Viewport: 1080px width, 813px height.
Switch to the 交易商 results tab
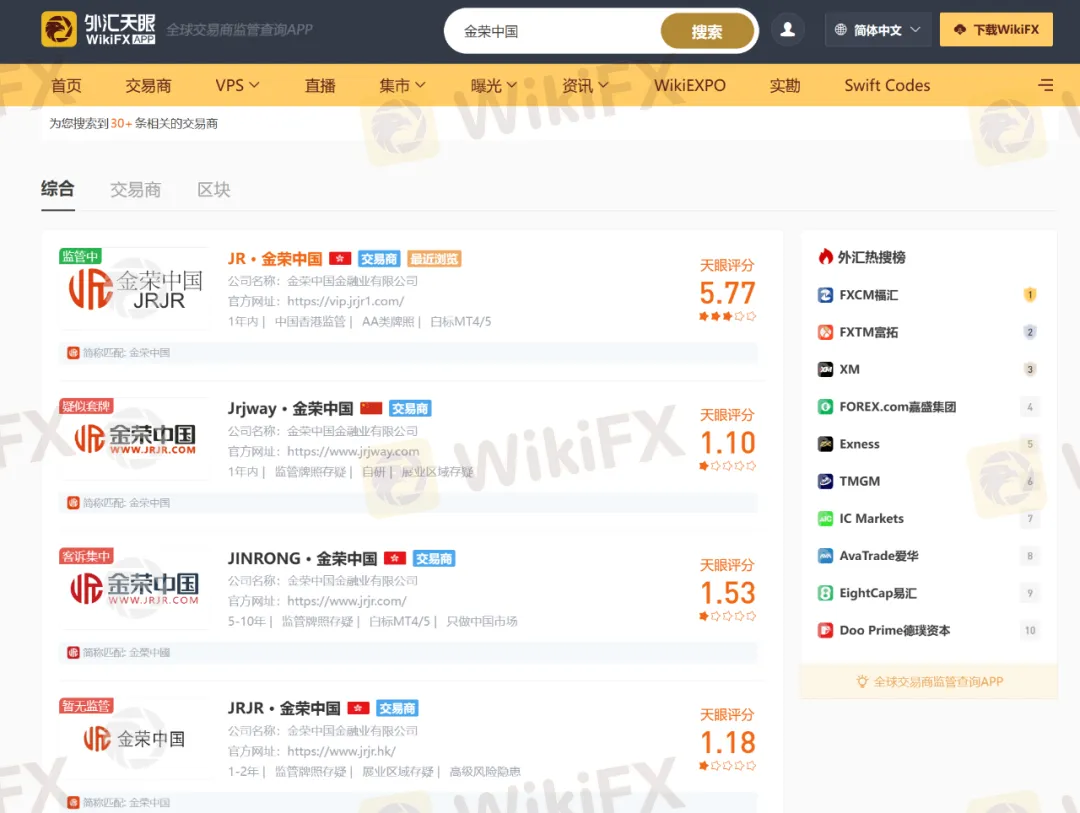(x=136, y=189)
